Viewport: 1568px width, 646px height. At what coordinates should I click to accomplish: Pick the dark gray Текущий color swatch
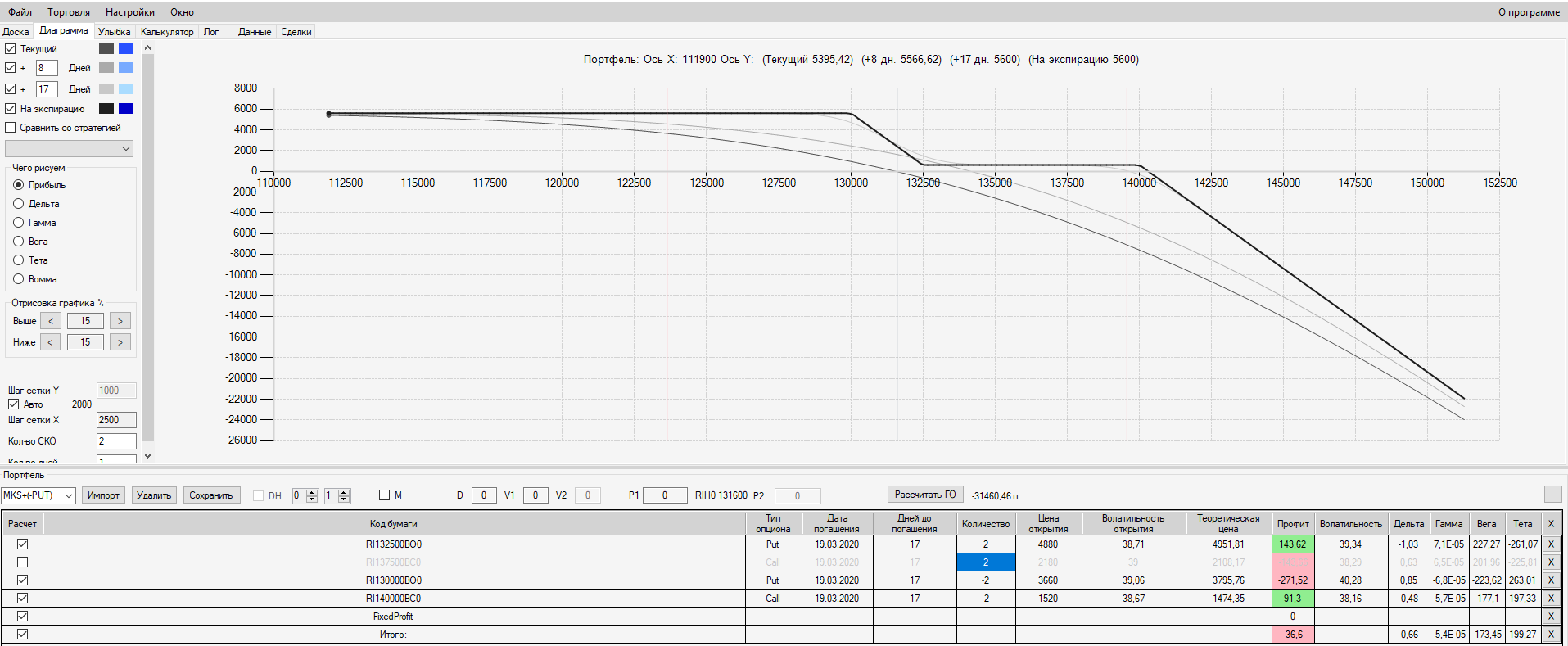106,49
